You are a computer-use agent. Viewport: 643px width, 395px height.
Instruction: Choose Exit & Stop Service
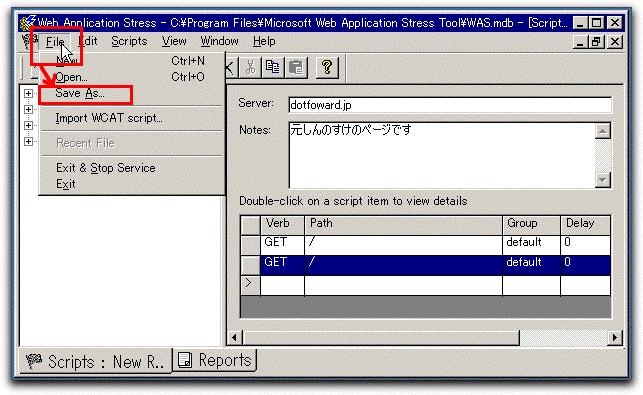tap(106, 168)
